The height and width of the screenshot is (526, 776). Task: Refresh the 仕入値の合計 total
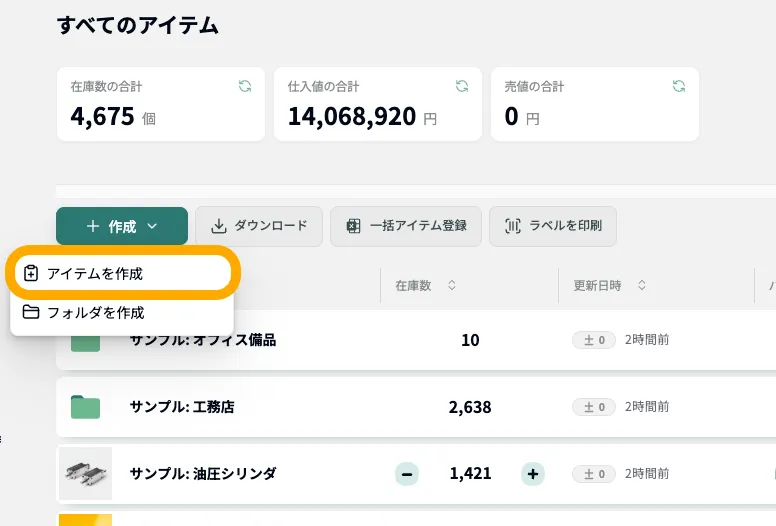click(462, 87)
